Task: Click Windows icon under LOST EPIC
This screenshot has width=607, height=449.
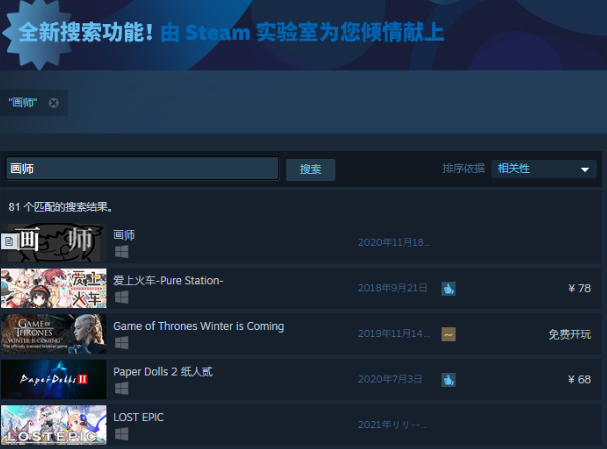Action: (122, 434)
